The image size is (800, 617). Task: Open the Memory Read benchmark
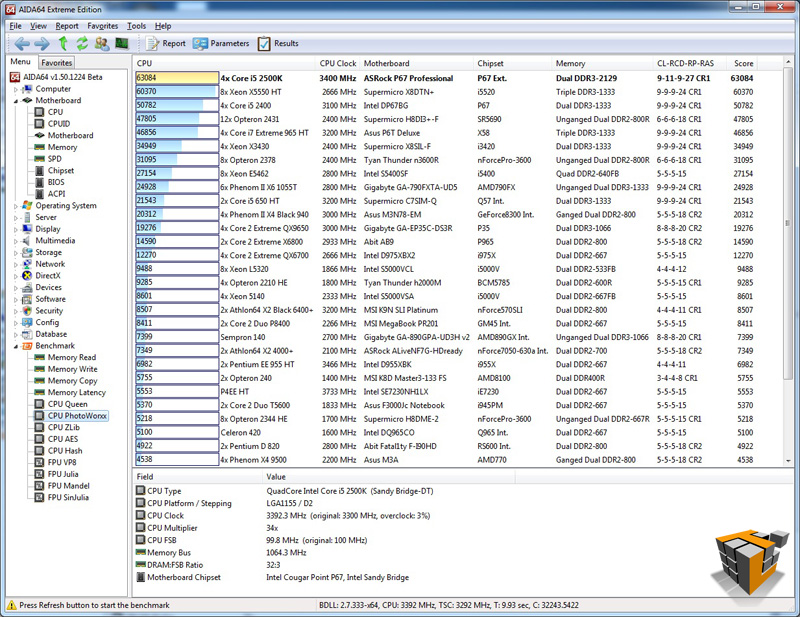tap(72, 358)
